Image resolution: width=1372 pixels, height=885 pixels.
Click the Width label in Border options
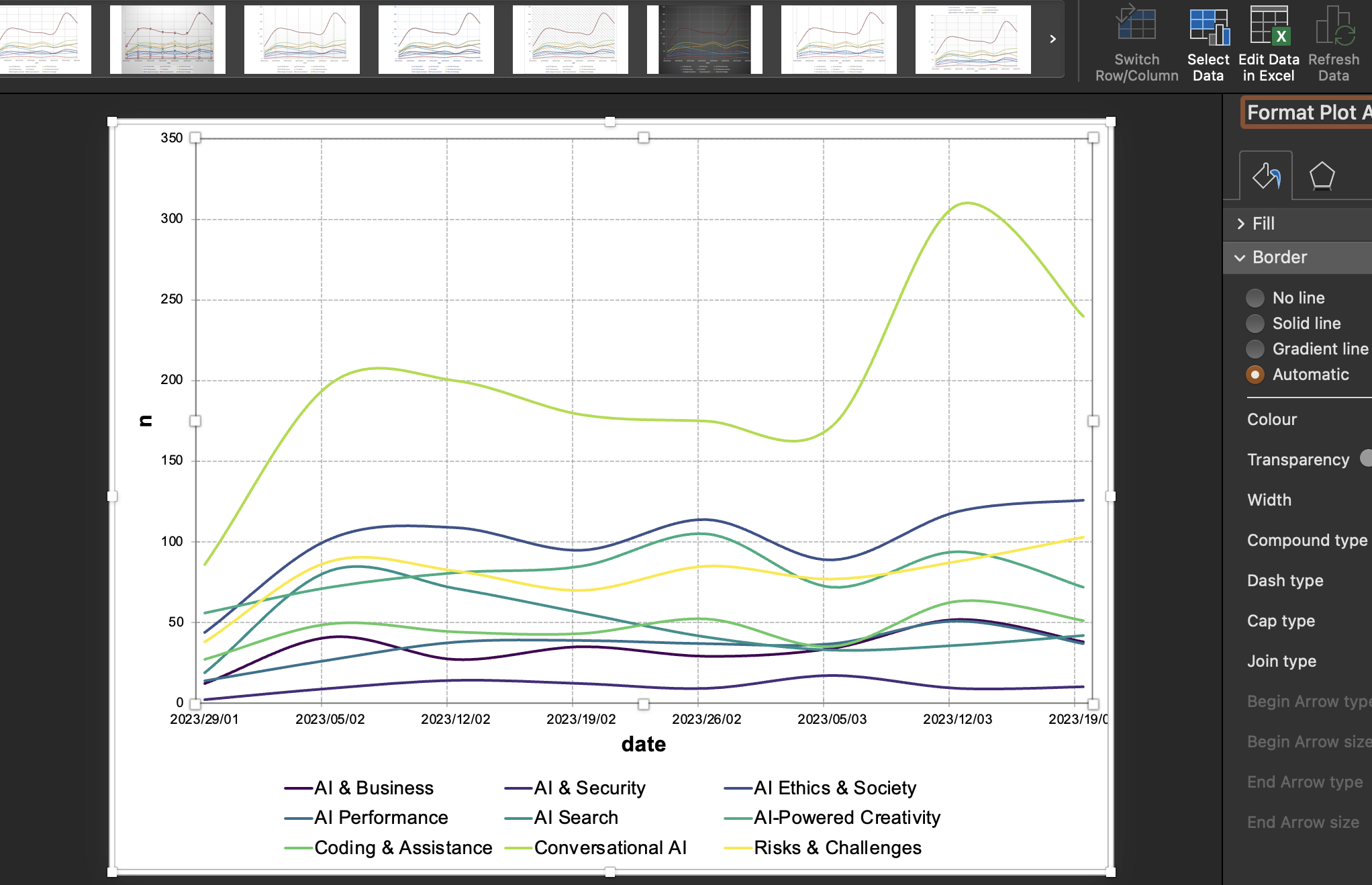1269,500
